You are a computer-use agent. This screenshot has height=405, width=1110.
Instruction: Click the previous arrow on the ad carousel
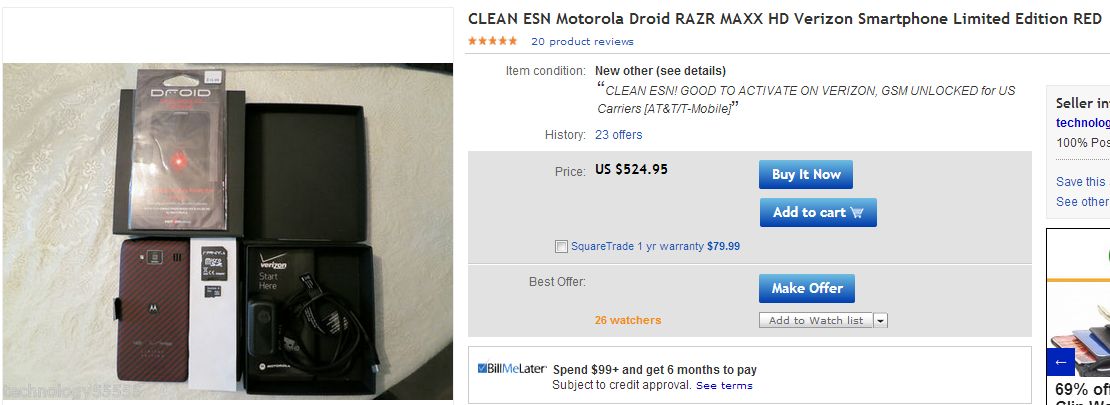pos(1061,361)
